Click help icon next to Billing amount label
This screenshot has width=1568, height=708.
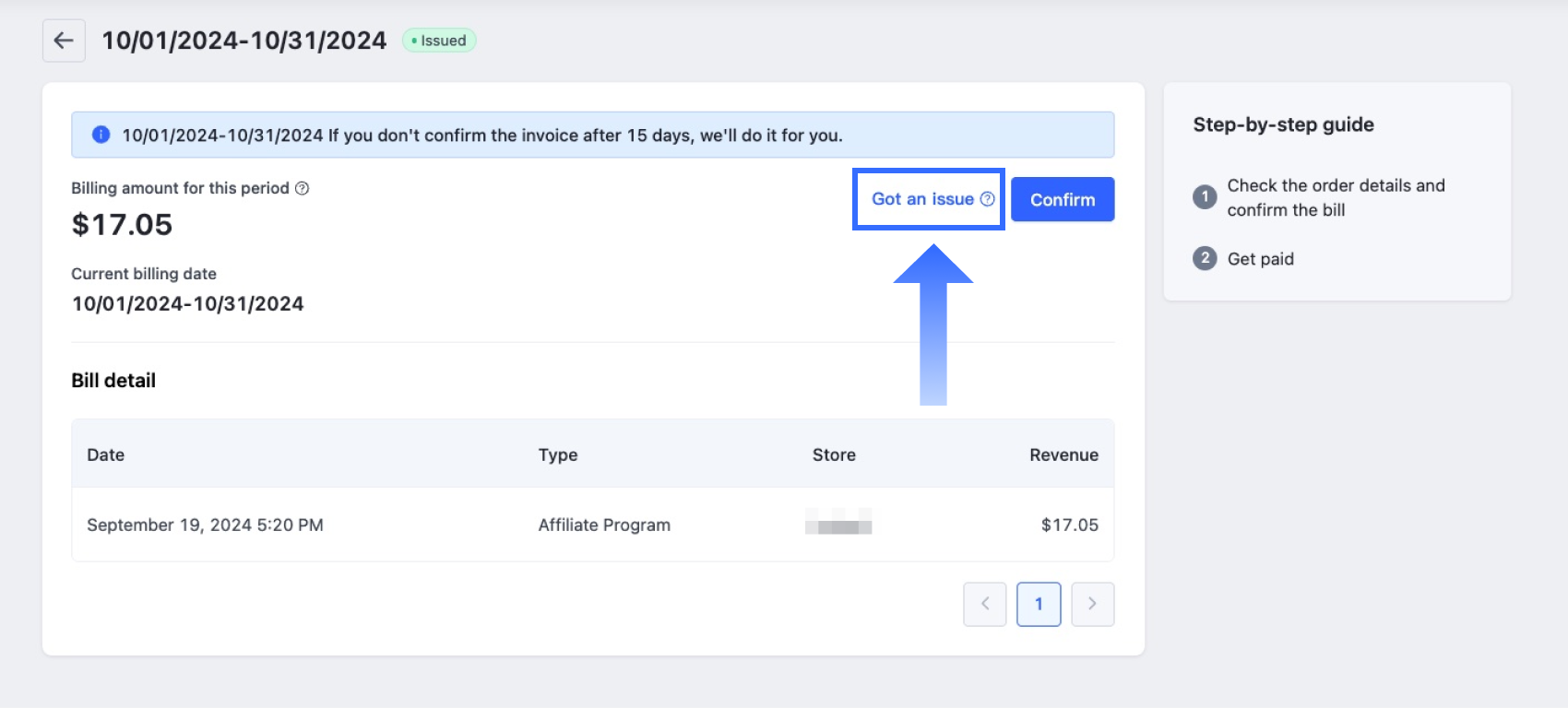click(x=302, y=188)
